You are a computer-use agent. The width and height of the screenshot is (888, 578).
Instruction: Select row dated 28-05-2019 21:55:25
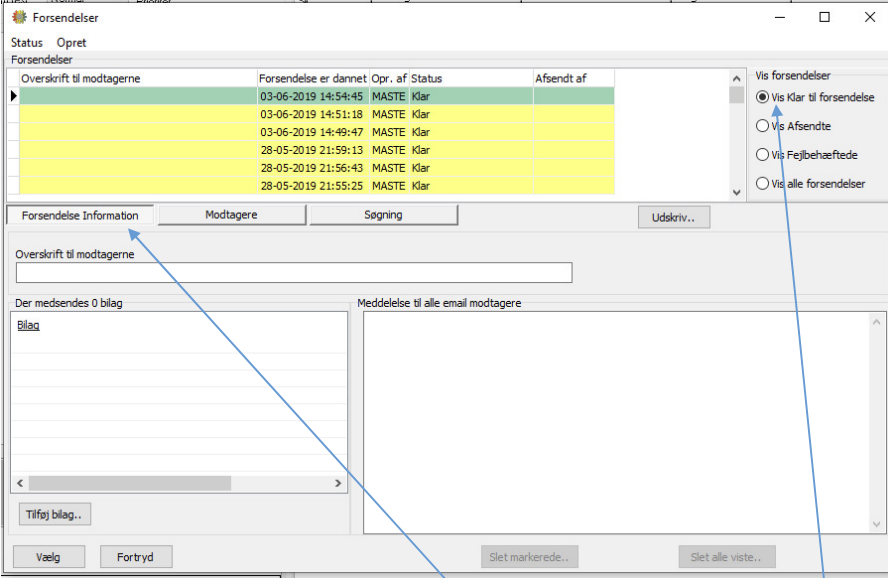(x=317, y=186)
